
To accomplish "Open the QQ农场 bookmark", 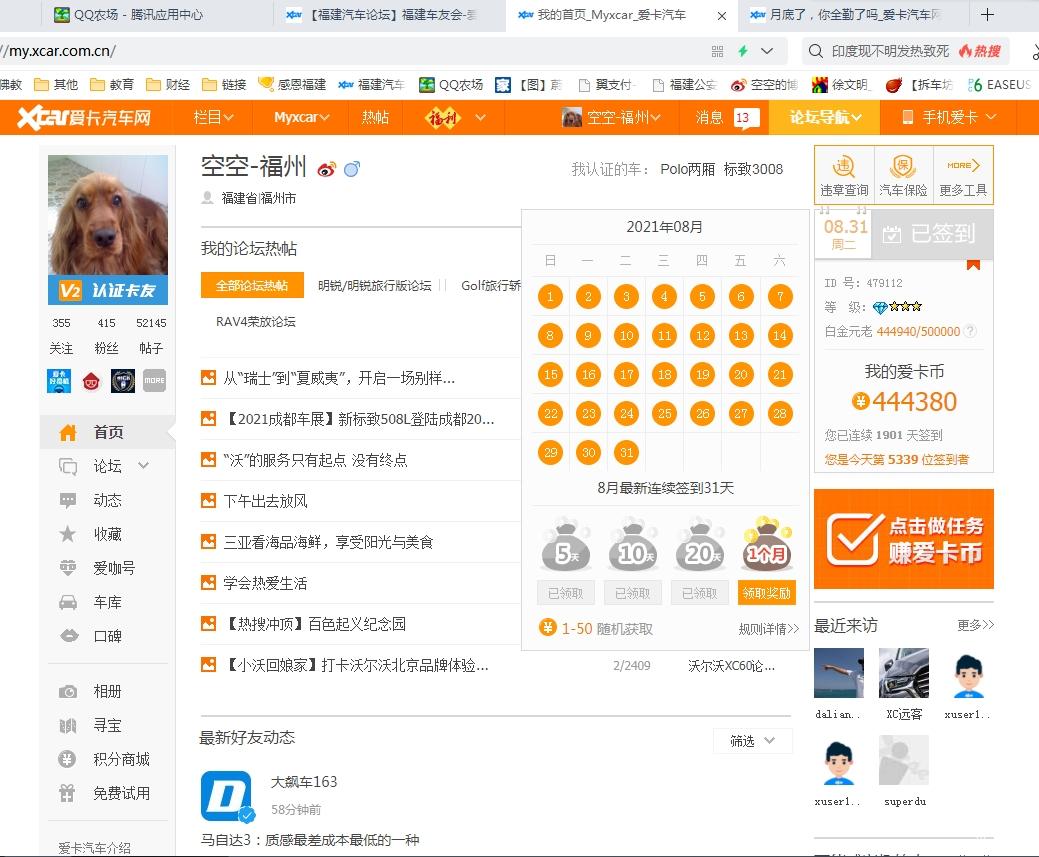I will (452, 85).
